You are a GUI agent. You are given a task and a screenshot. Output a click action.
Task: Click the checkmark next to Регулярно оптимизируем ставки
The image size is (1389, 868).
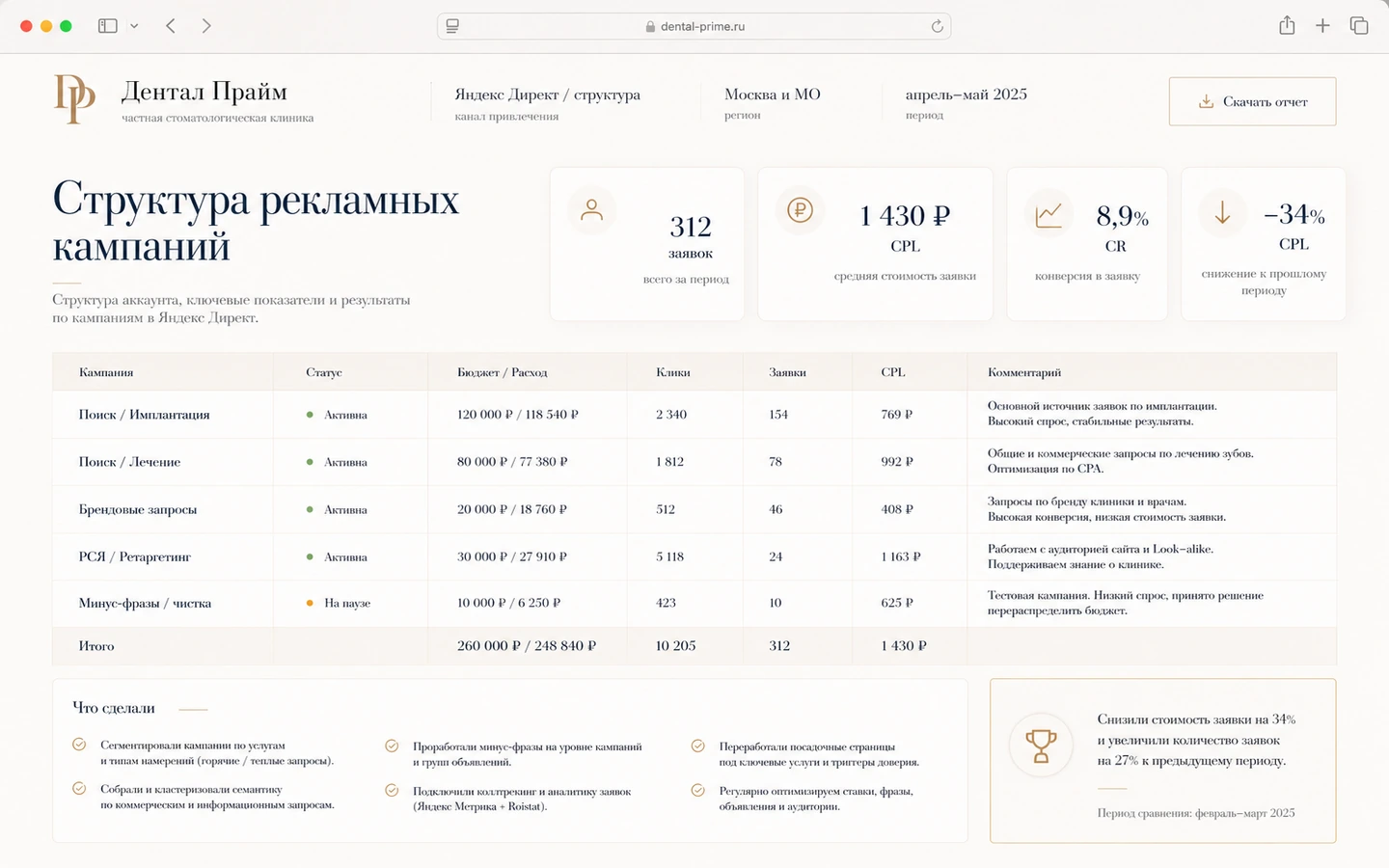(697, 790)
